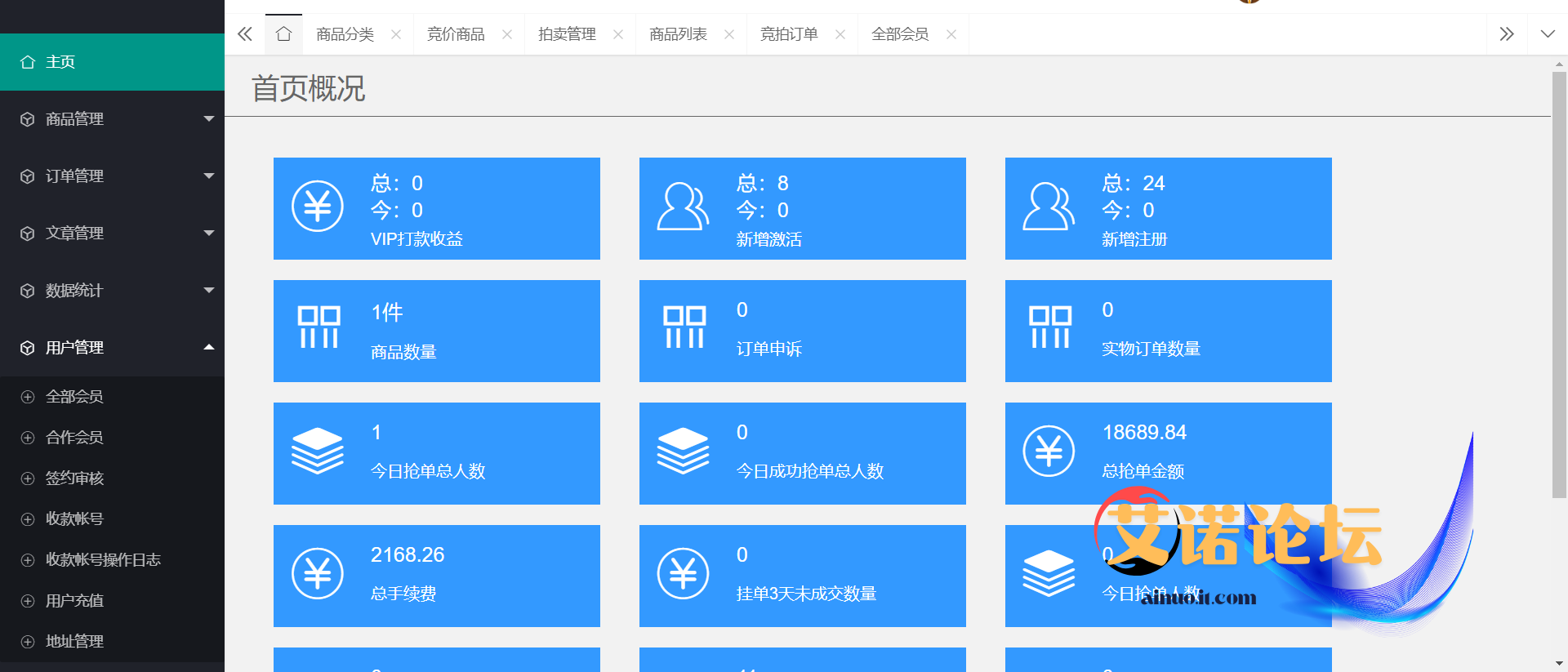Click the 2168.26 fee value
This screenshot has height=672, width=1568.
408,555
